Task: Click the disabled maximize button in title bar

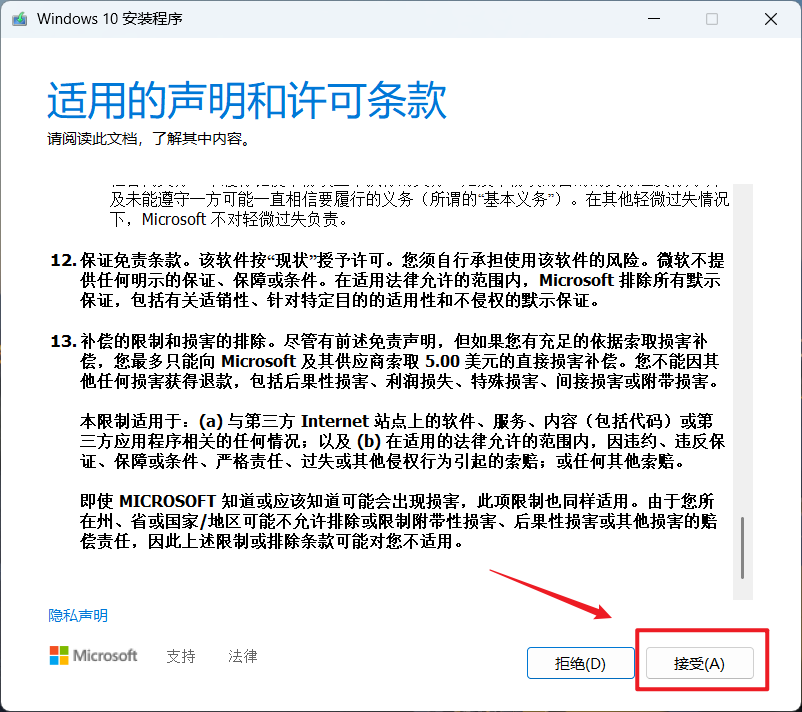Action: point(712,19)
